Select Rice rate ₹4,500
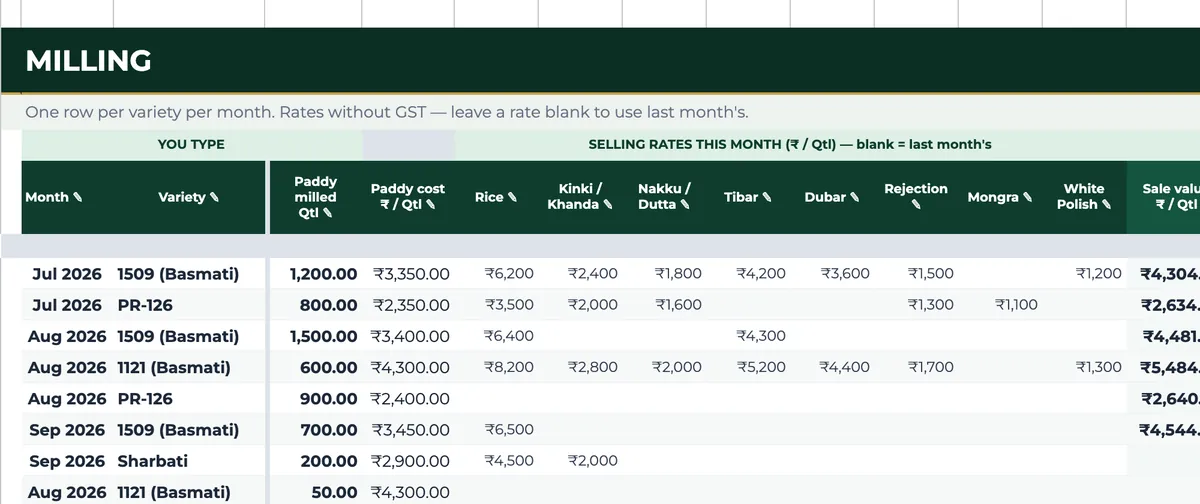 pos(509,461)
